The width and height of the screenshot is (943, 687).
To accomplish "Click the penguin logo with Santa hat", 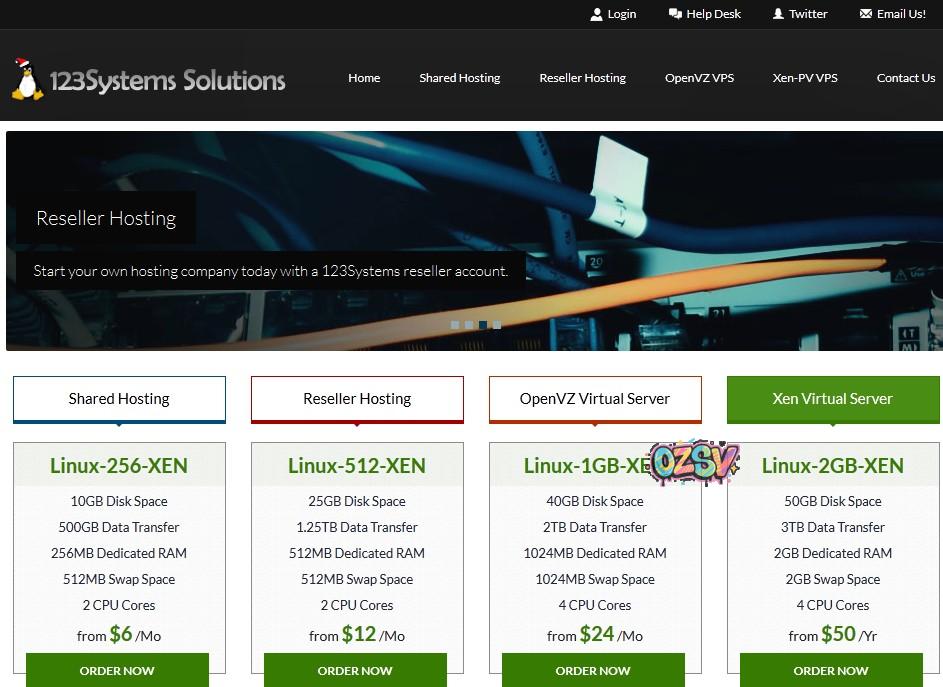I will click(28, 79).
